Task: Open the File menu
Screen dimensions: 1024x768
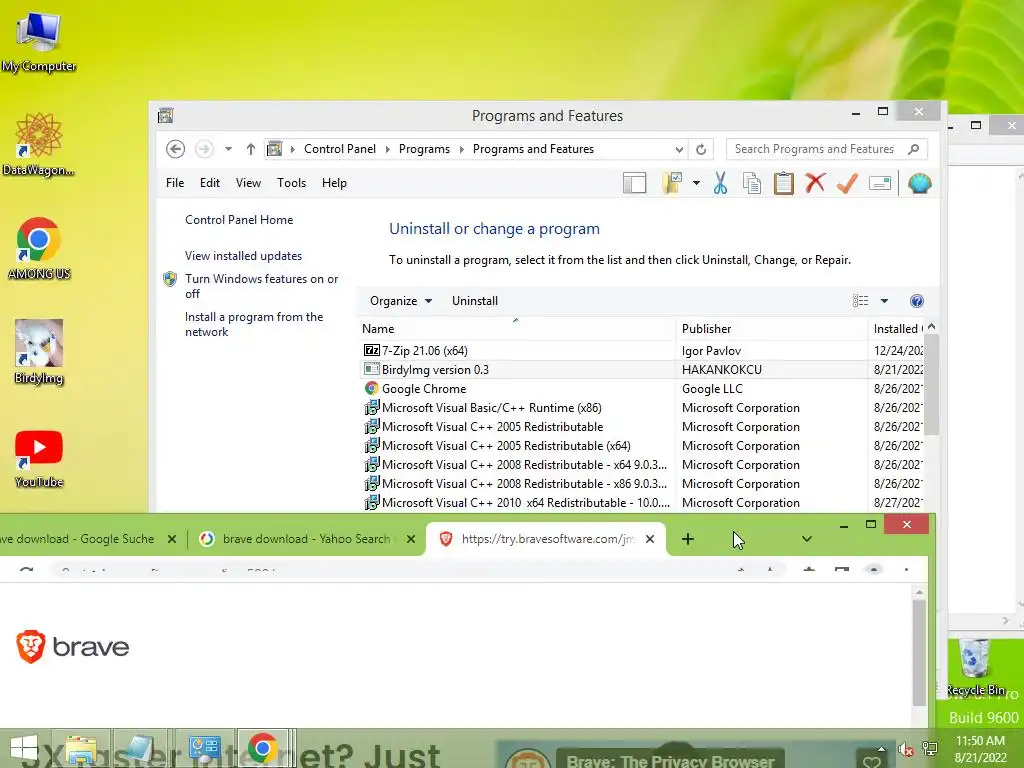Action: click(175, 184)
